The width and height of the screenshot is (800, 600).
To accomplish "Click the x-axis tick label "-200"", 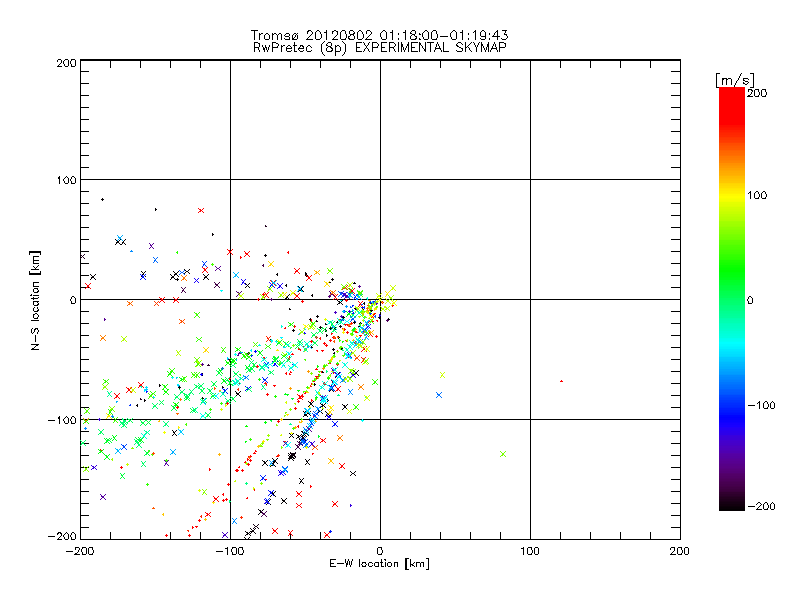I will point(80,551).
